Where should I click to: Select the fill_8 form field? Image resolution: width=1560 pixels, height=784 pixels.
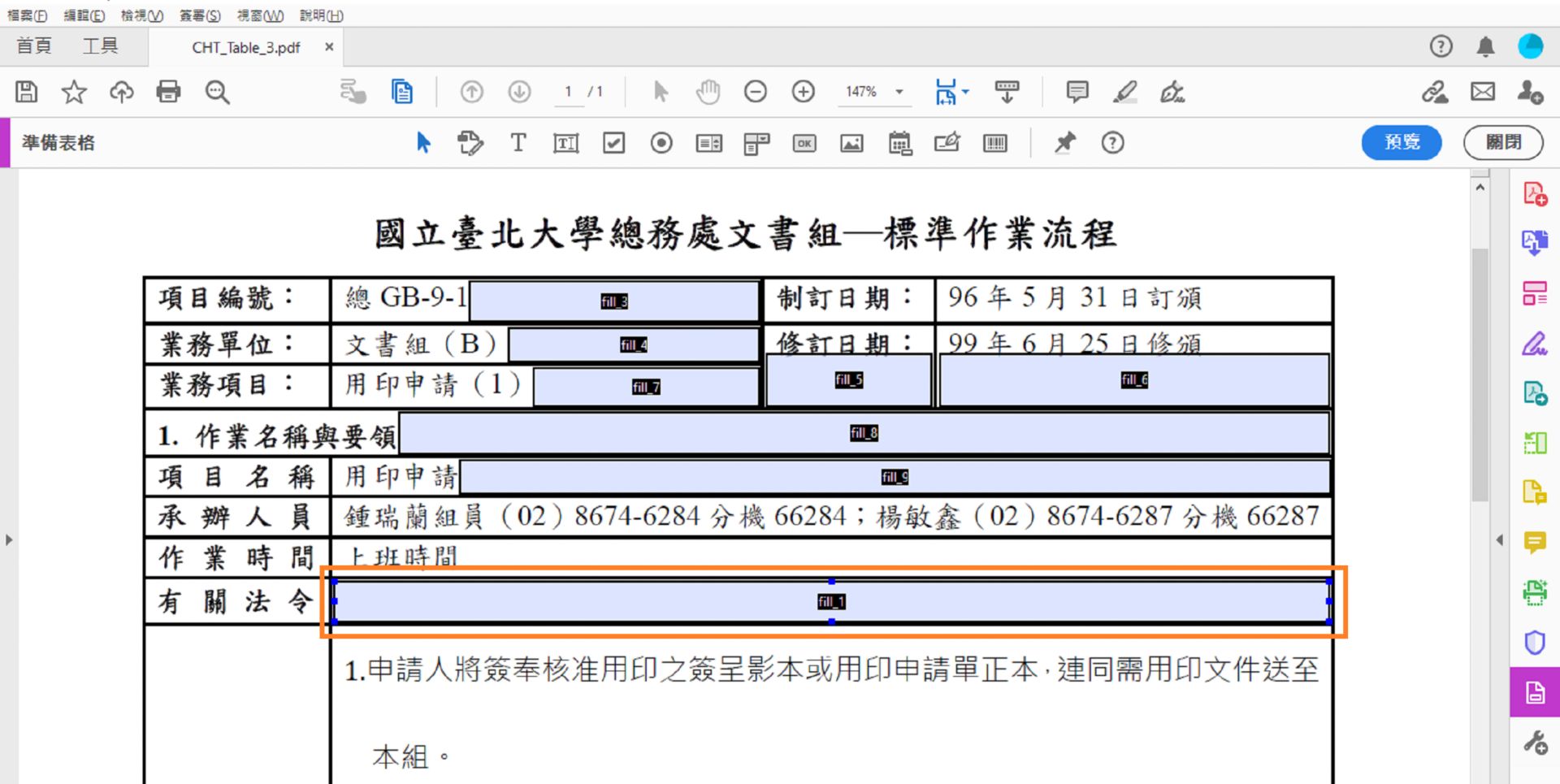[864, 433]
